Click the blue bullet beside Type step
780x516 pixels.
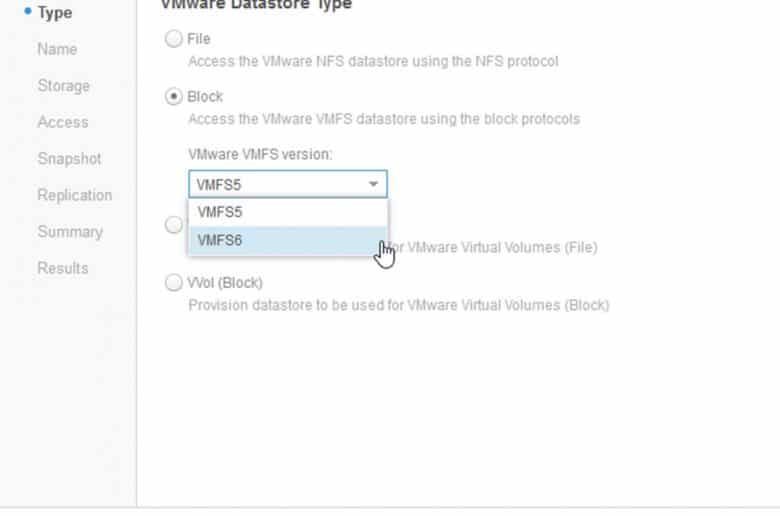pyautogui.click(x=28, y=11)
